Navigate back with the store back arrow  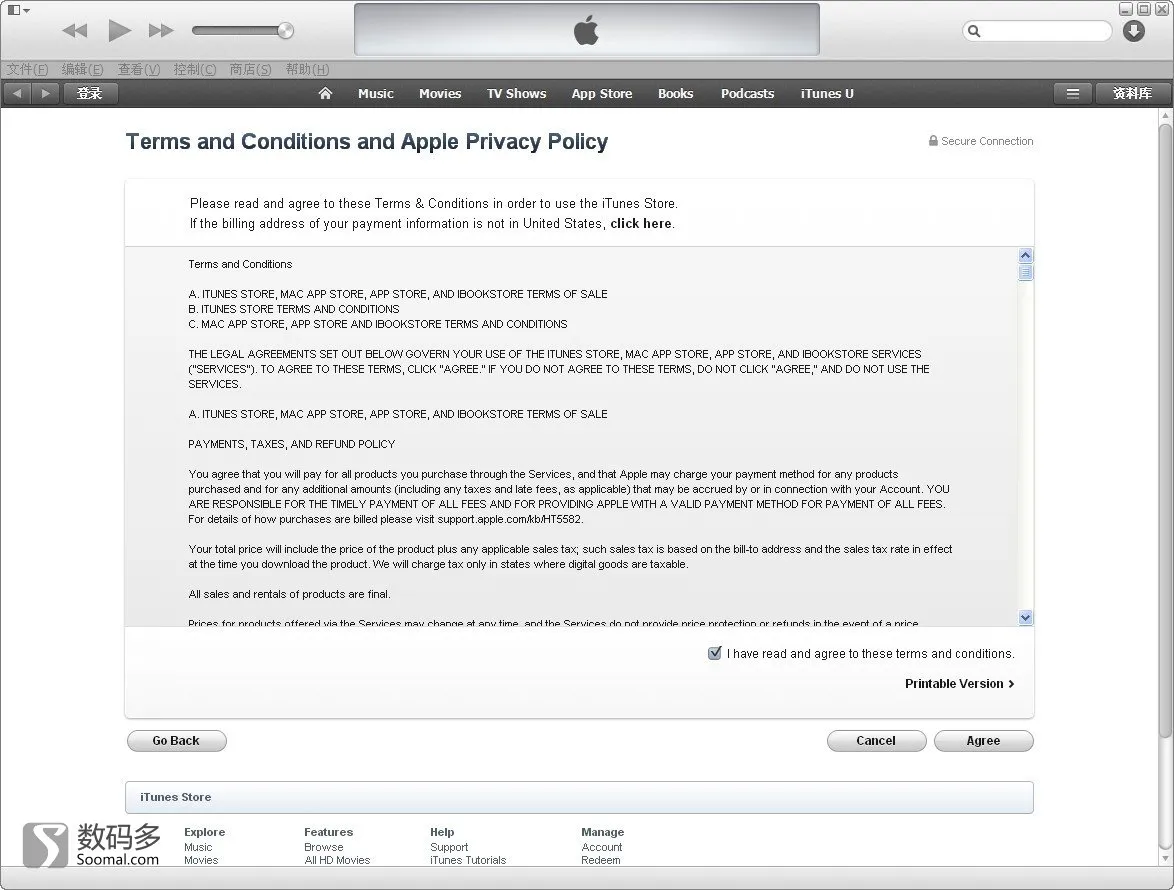pyautogui.click(x=17, y=94)
